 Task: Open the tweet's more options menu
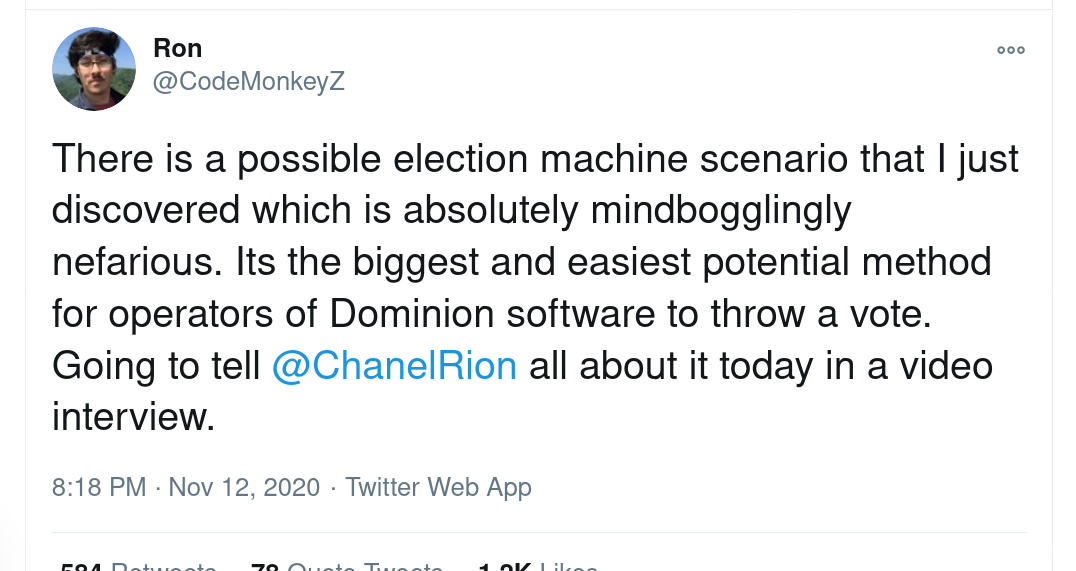[1011, 50]
